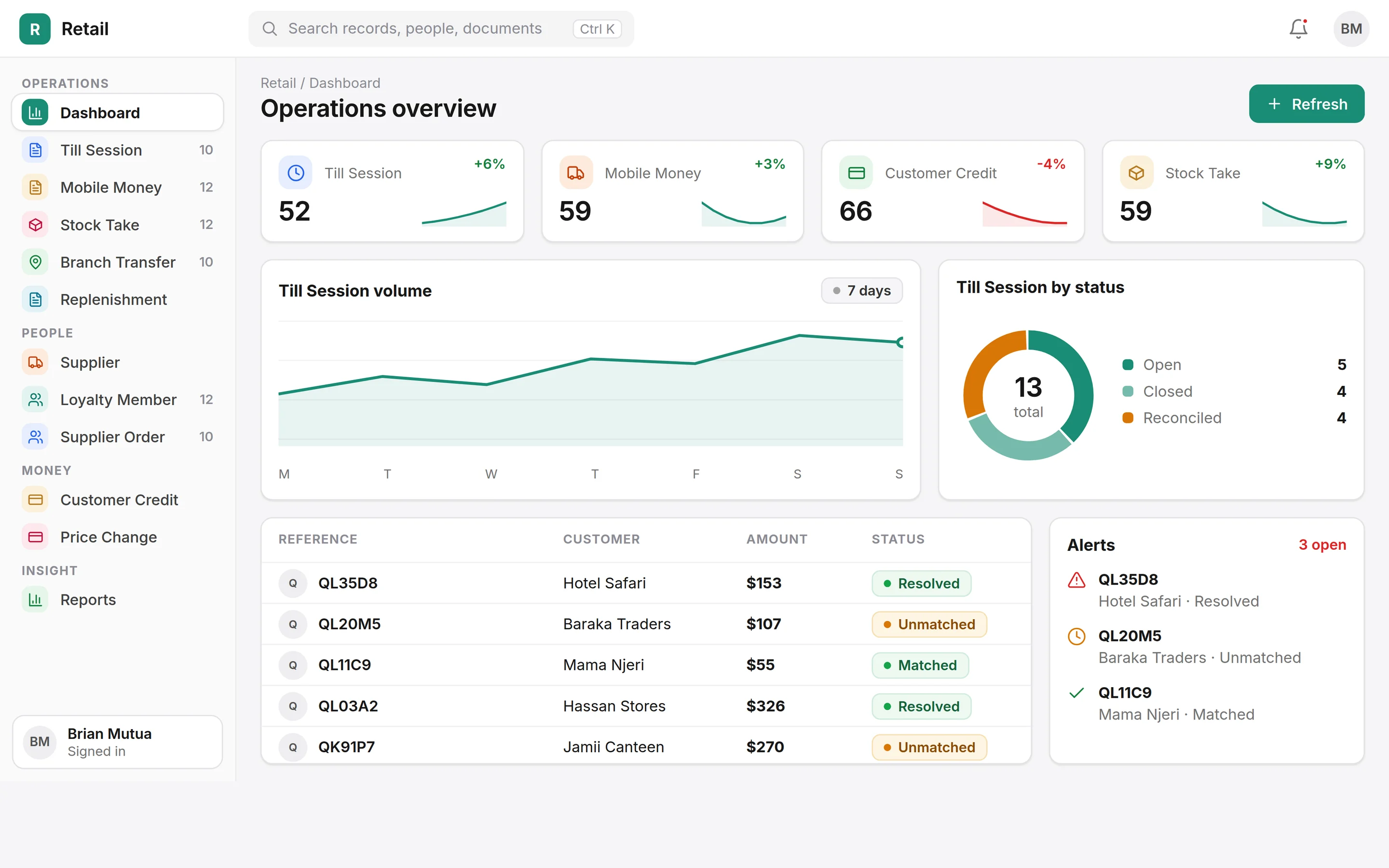Click the green Retail R logo
This screenshot has height=868, width=1389.
[x=35, y=29]
